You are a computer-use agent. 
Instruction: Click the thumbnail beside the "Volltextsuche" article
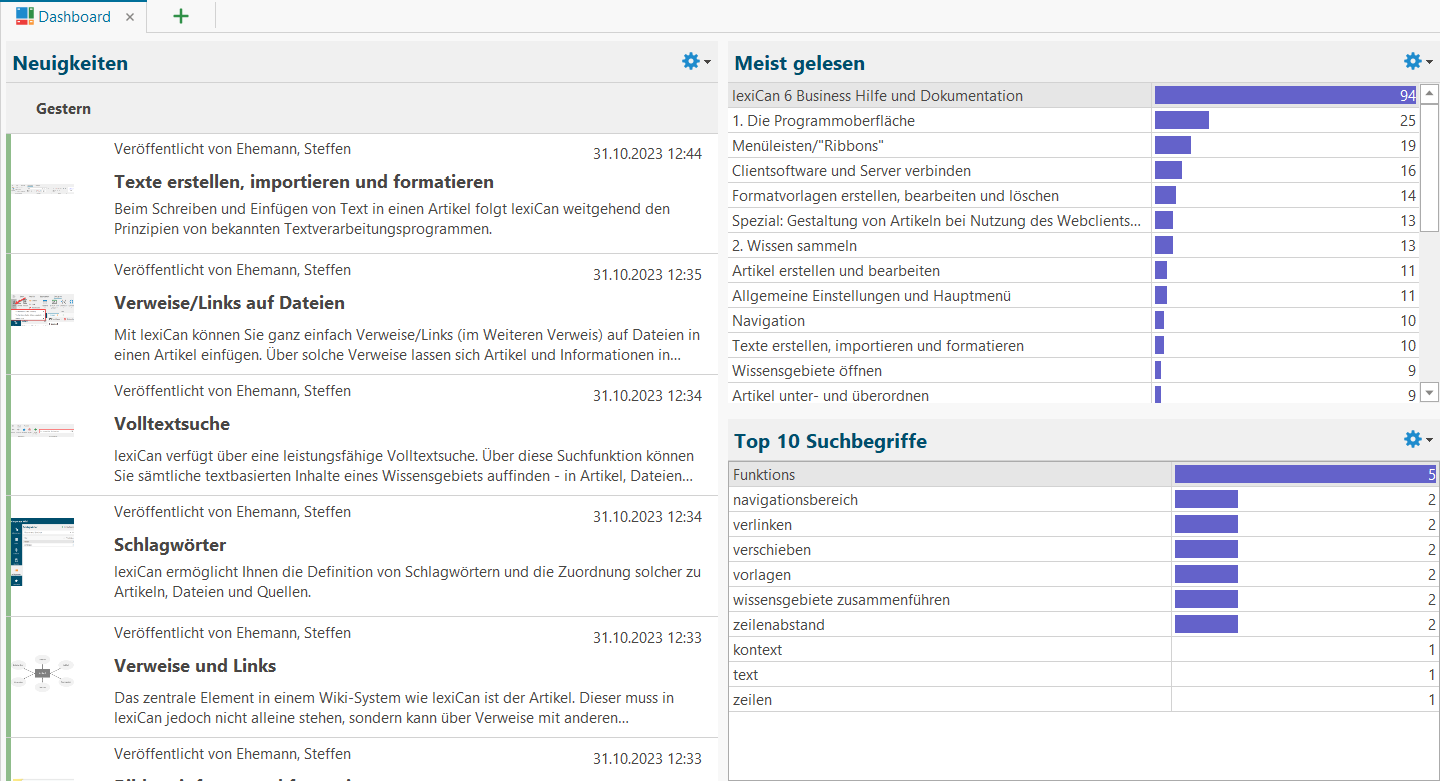pyautogui.click(x=42, y=430)
